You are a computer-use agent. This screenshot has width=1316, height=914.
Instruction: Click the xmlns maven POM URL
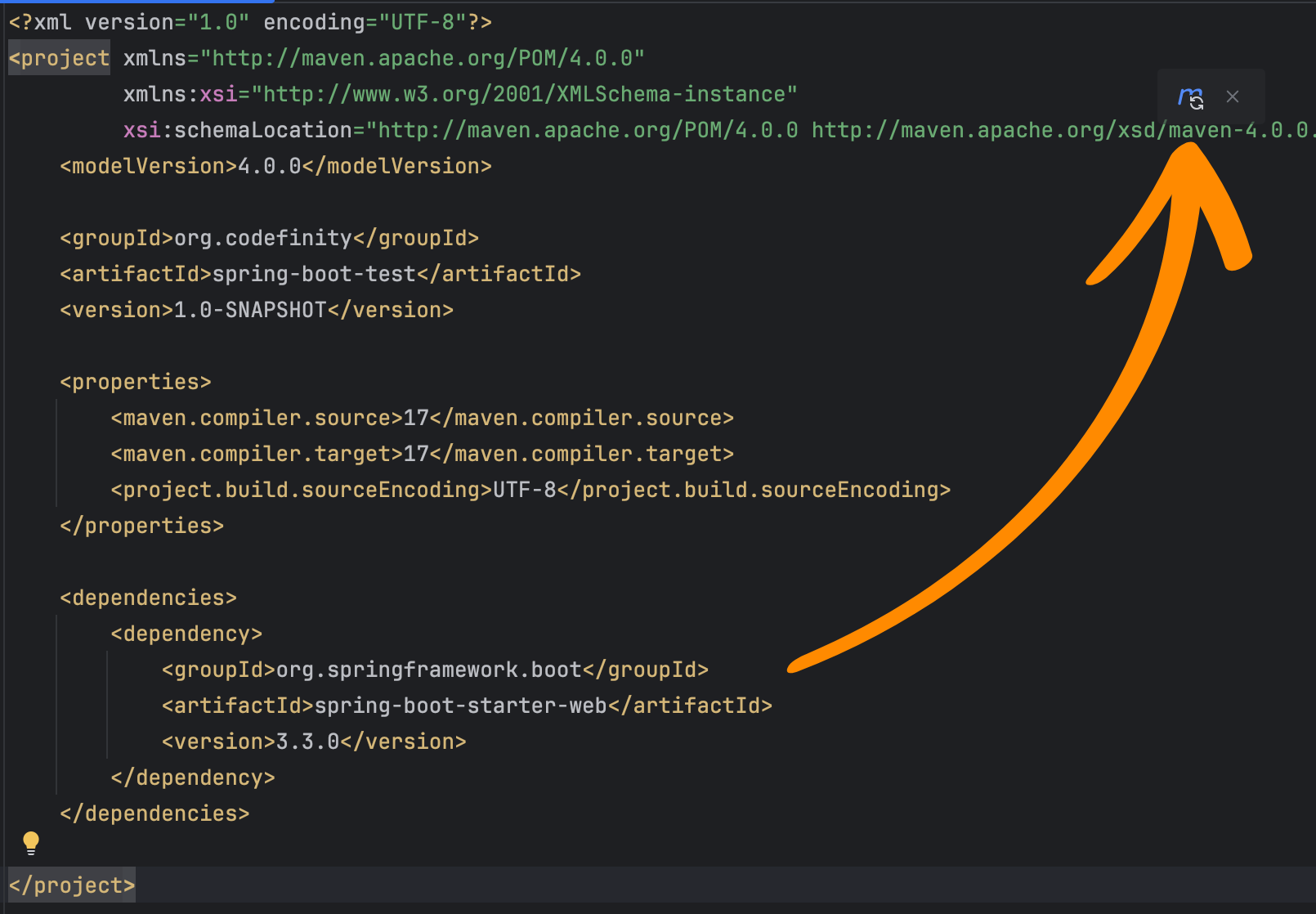tap(423, 58)
